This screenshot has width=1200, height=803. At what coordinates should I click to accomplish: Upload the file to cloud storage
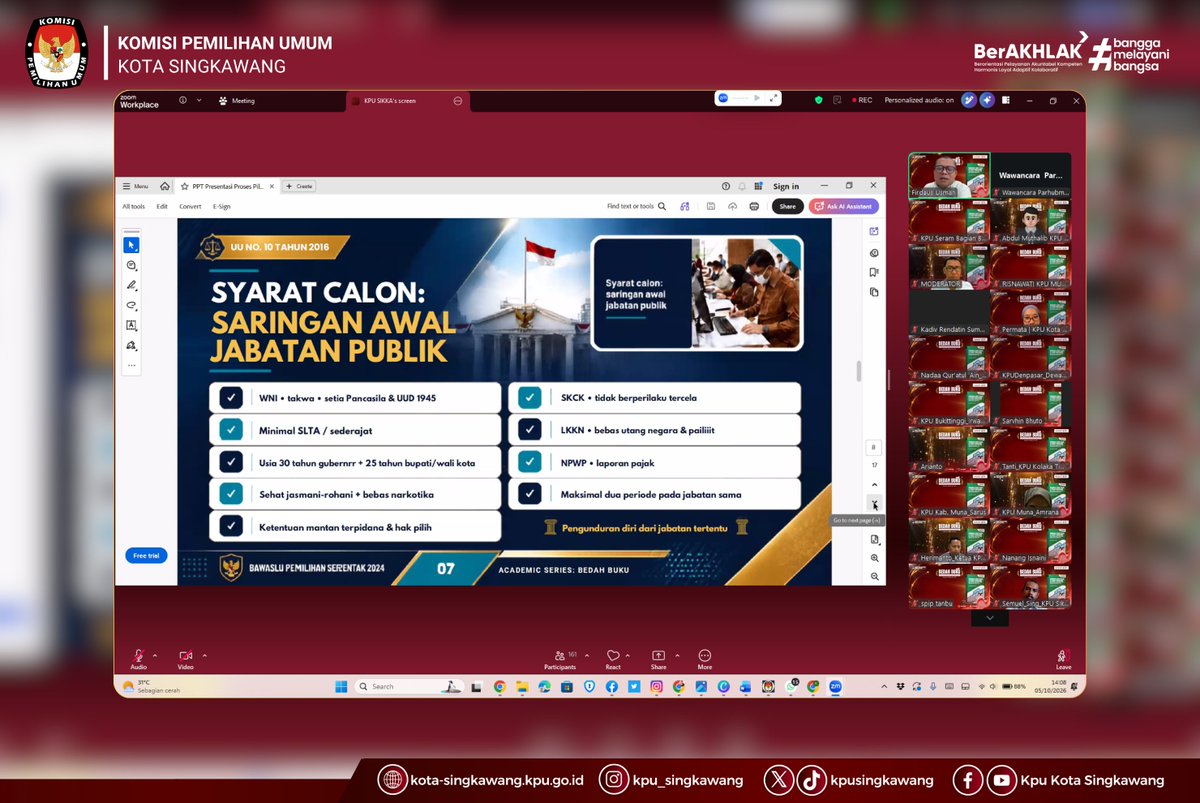(732, 206)
